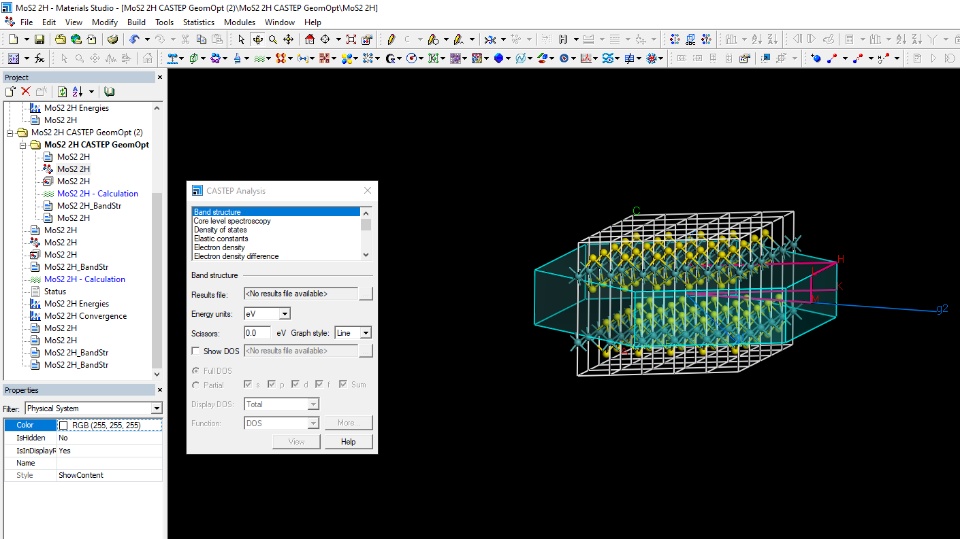Select the Zoom magnifier tool
This screenshot has width=960, height=539.
[x=273, y=40]
